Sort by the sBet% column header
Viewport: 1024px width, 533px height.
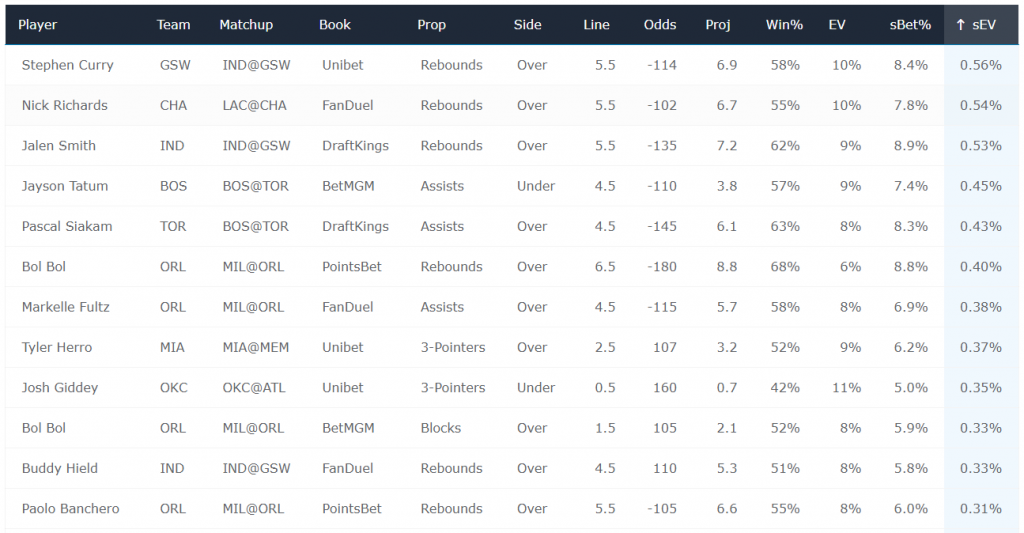(x=910, y=25)
